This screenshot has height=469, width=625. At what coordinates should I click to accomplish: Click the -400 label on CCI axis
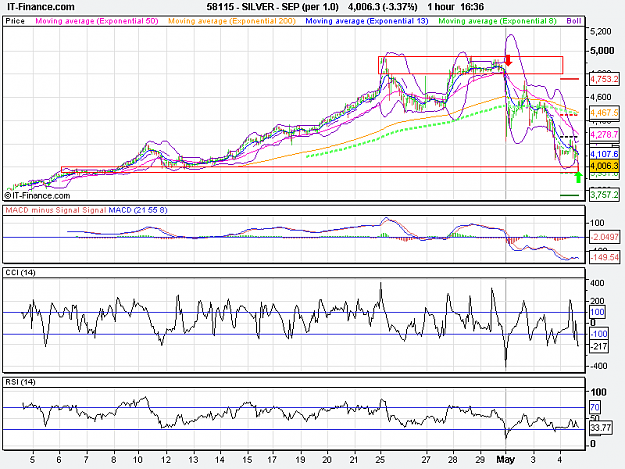pos(598,366)
